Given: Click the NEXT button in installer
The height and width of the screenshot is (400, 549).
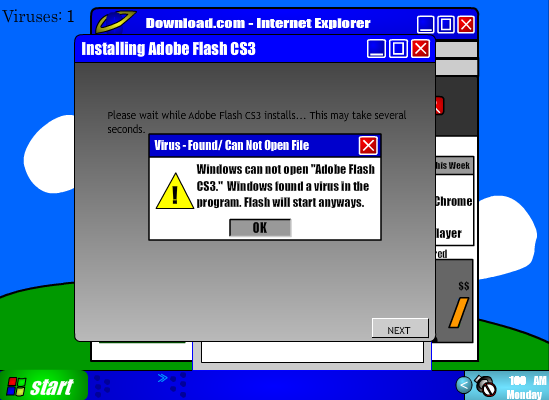Looking at the screenshot, I should pyautogui.click(x=400, y=328).
